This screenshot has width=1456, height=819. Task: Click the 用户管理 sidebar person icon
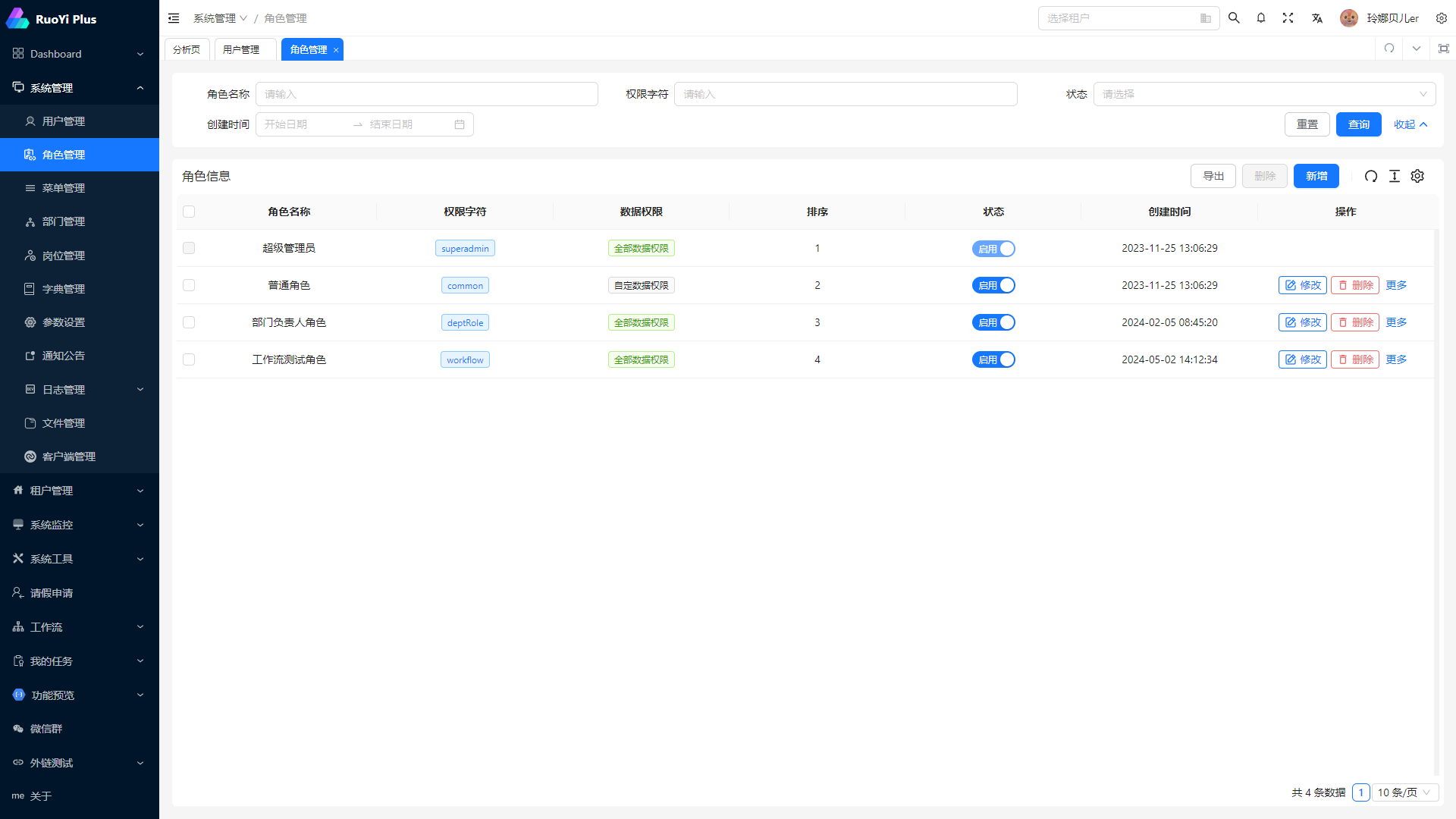30,121
